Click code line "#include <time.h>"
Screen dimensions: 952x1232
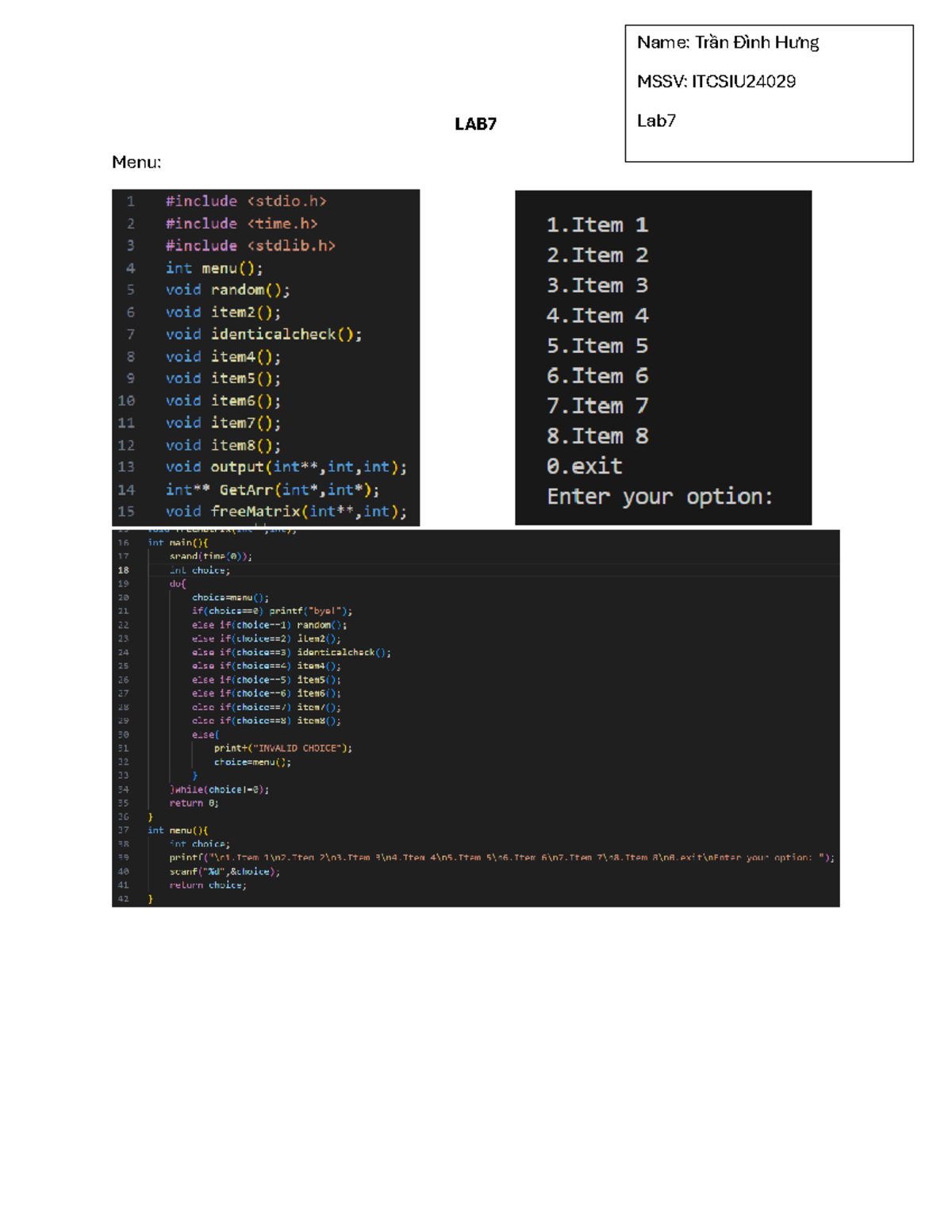(241, 224)
